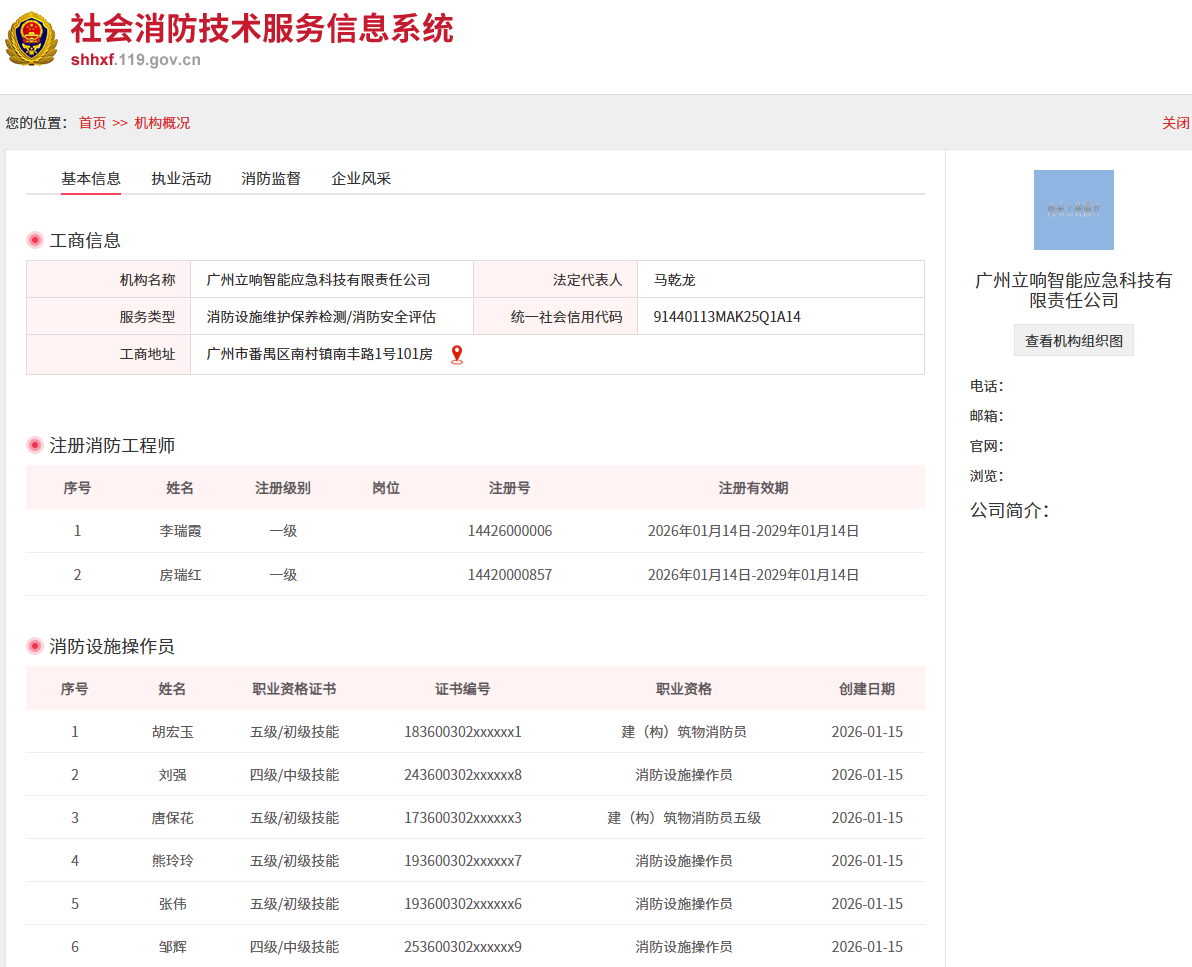Click operator name 胡宏玉
The width and height of the screenshot is (1192, 967).
tap(173, 731)
